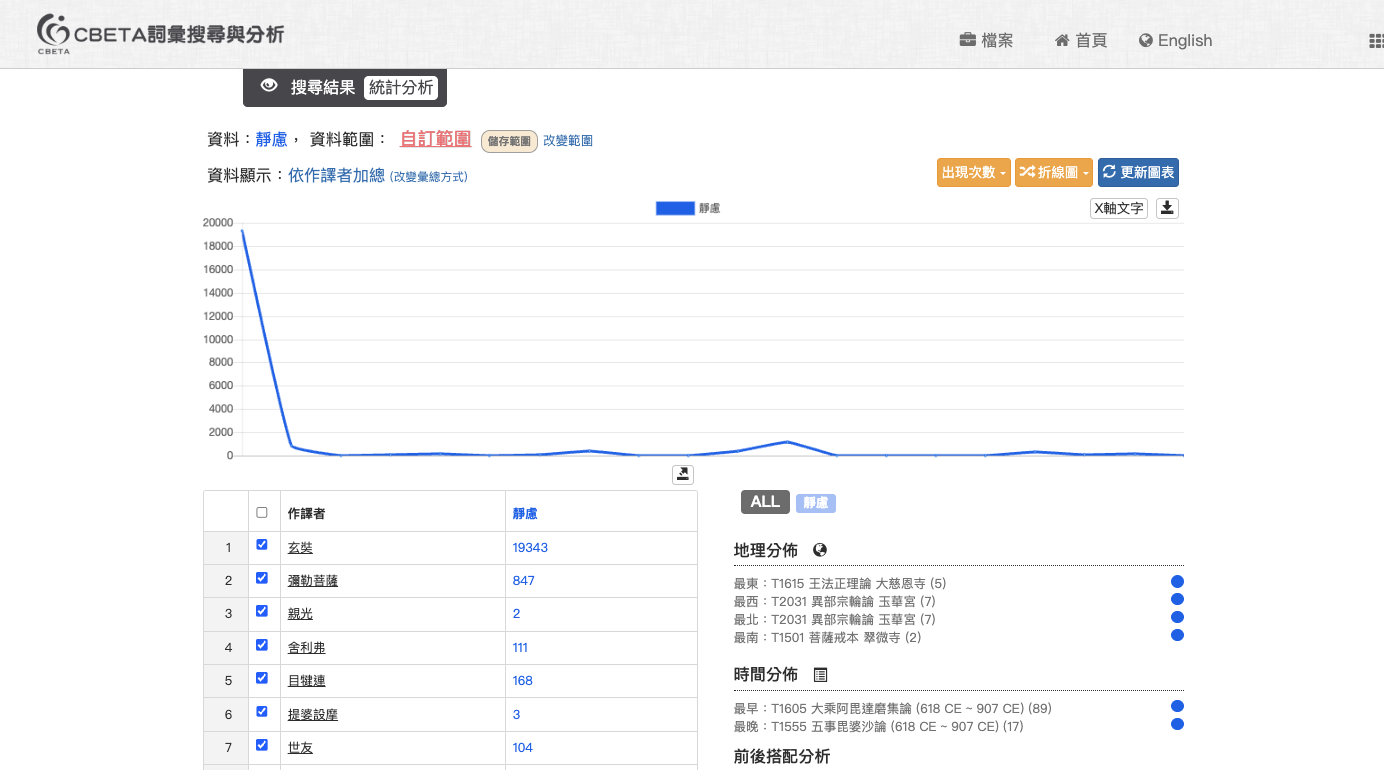This screenshot has height=770, width=1384.
Task: Click the X軸文字 button
Action: [x=1118, y=208]
